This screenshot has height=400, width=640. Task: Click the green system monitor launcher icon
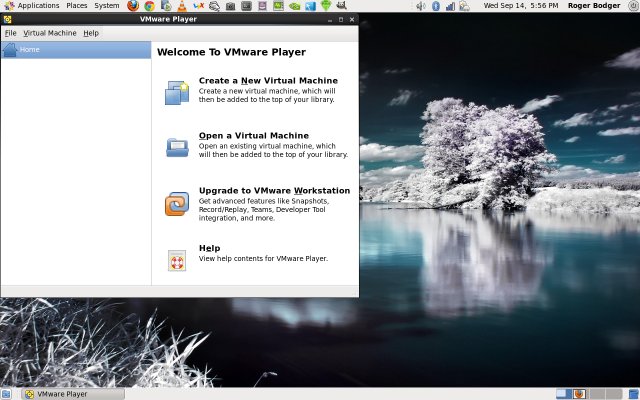(x=278, y=6)
